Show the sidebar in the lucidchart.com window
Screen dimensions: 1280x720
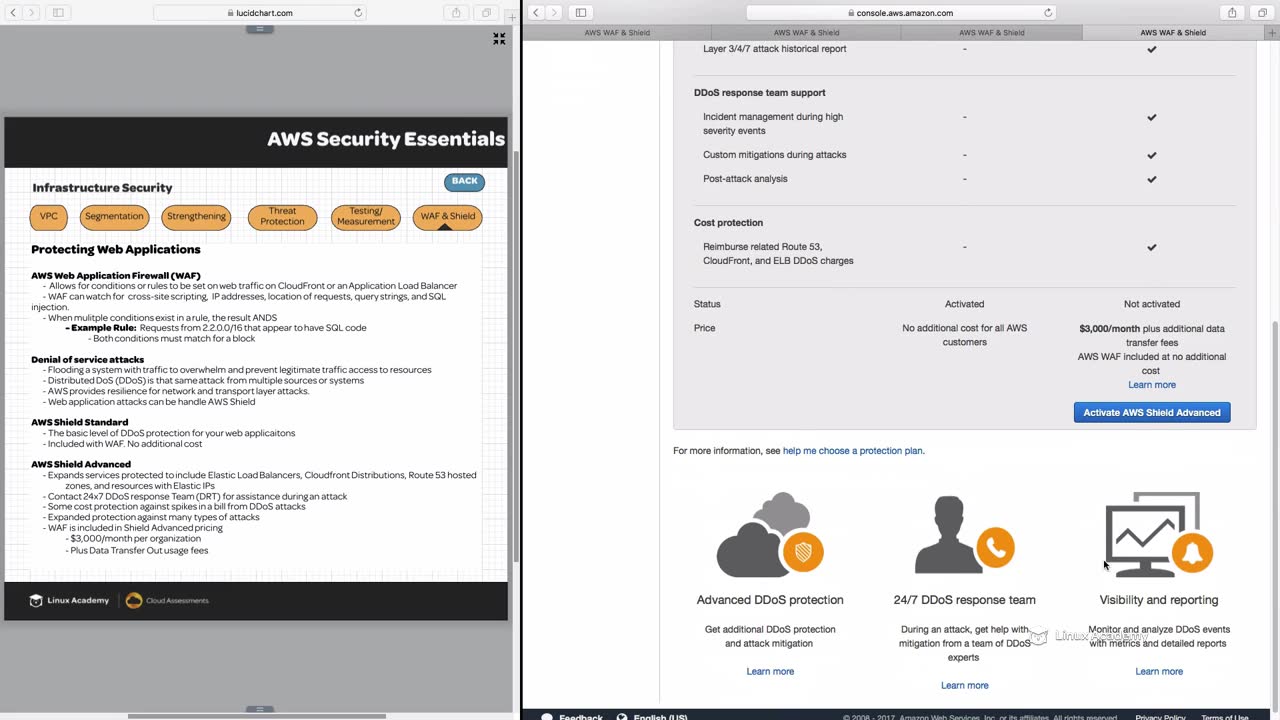click(58, 13)
